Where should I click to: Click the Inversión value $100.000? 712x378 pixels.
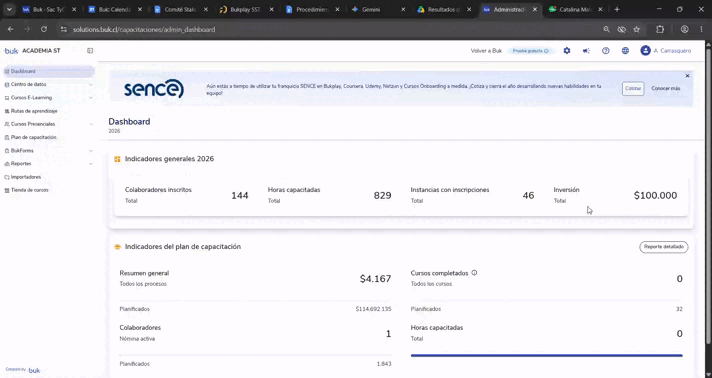[x=655, y=195]
